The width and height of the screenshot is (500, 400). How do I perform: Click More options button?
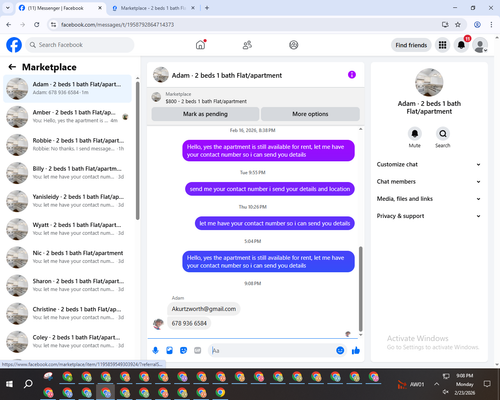coord(310,114)
